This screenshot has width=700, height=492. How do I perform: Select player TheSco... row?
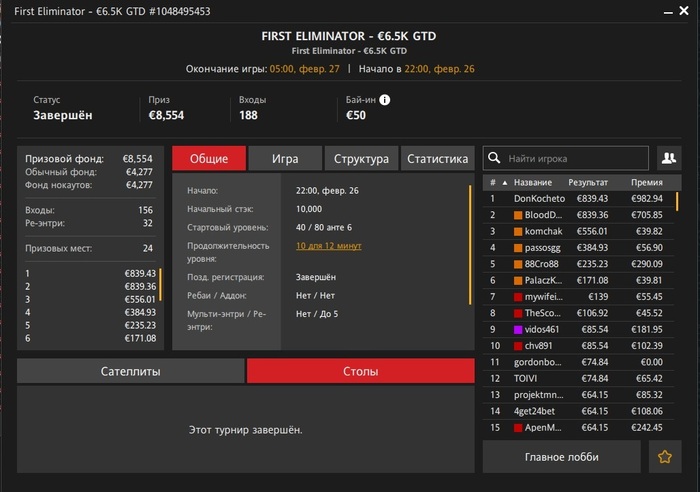click(579, 313)
